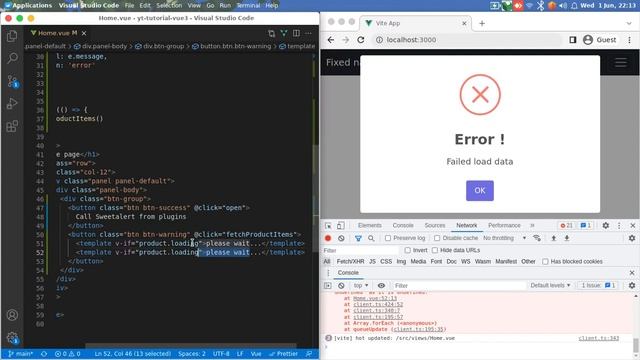640x360 pixels.
Task: Switch to the DevTools Performance tab
Action: point(504,225)
